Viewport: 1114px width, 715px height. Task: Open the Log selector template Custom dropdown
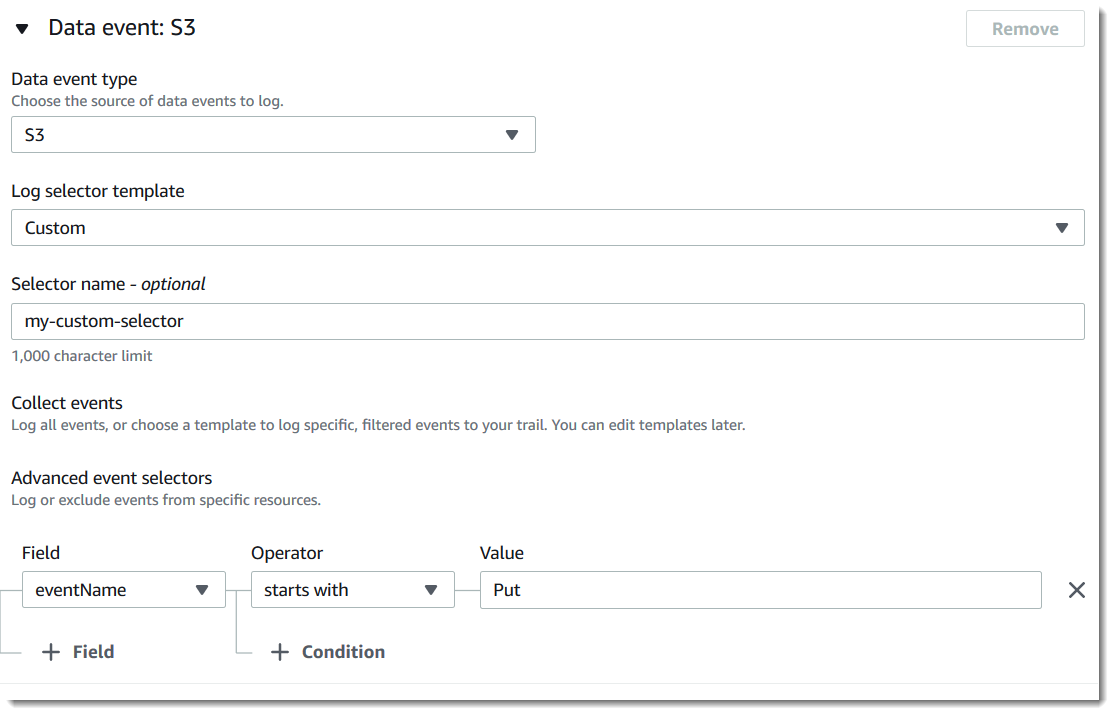click(x=530, y=228)
